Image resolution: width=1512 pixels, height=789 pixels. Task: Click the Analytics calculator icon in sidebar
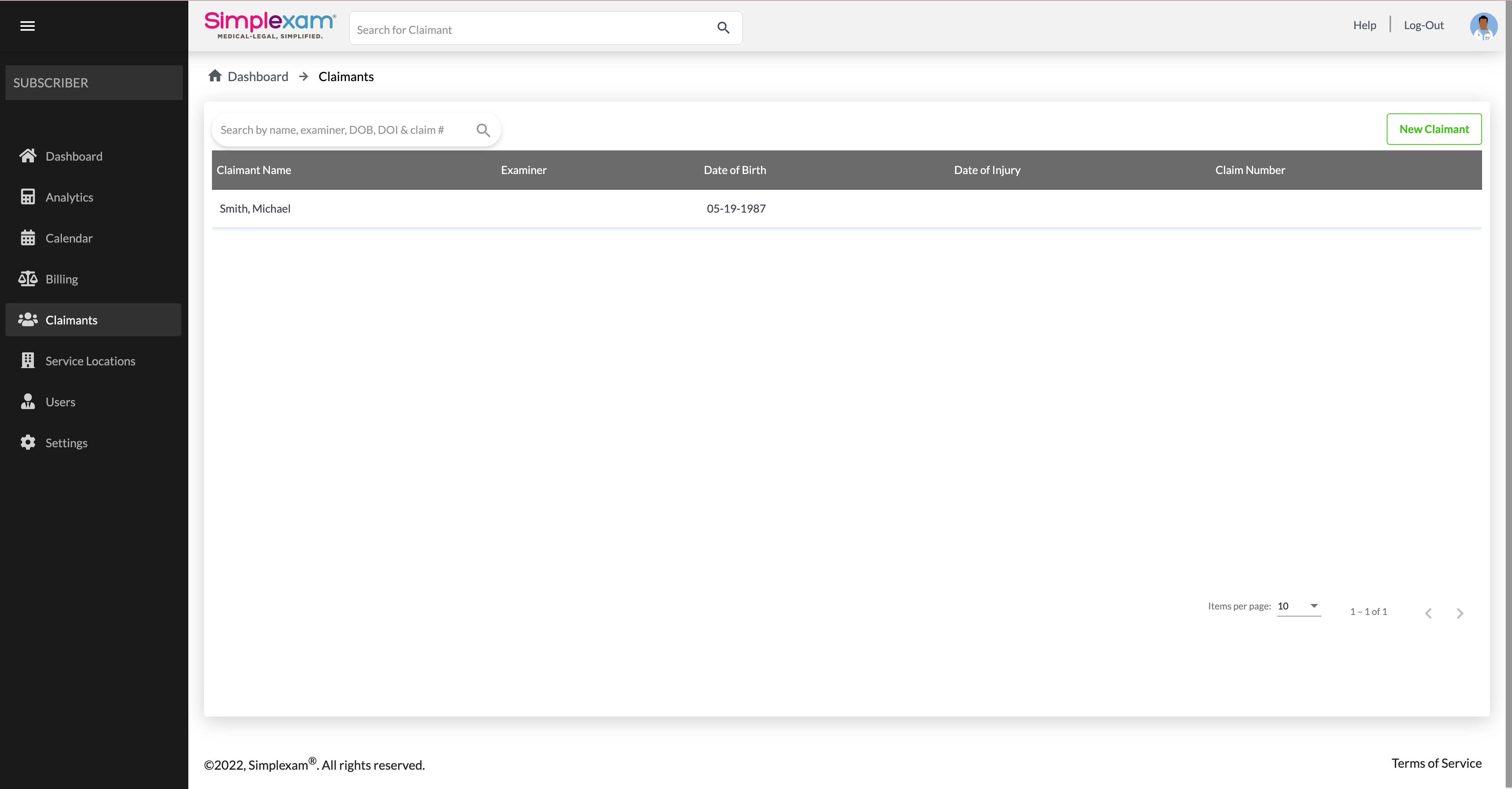(x=28, y=197)
